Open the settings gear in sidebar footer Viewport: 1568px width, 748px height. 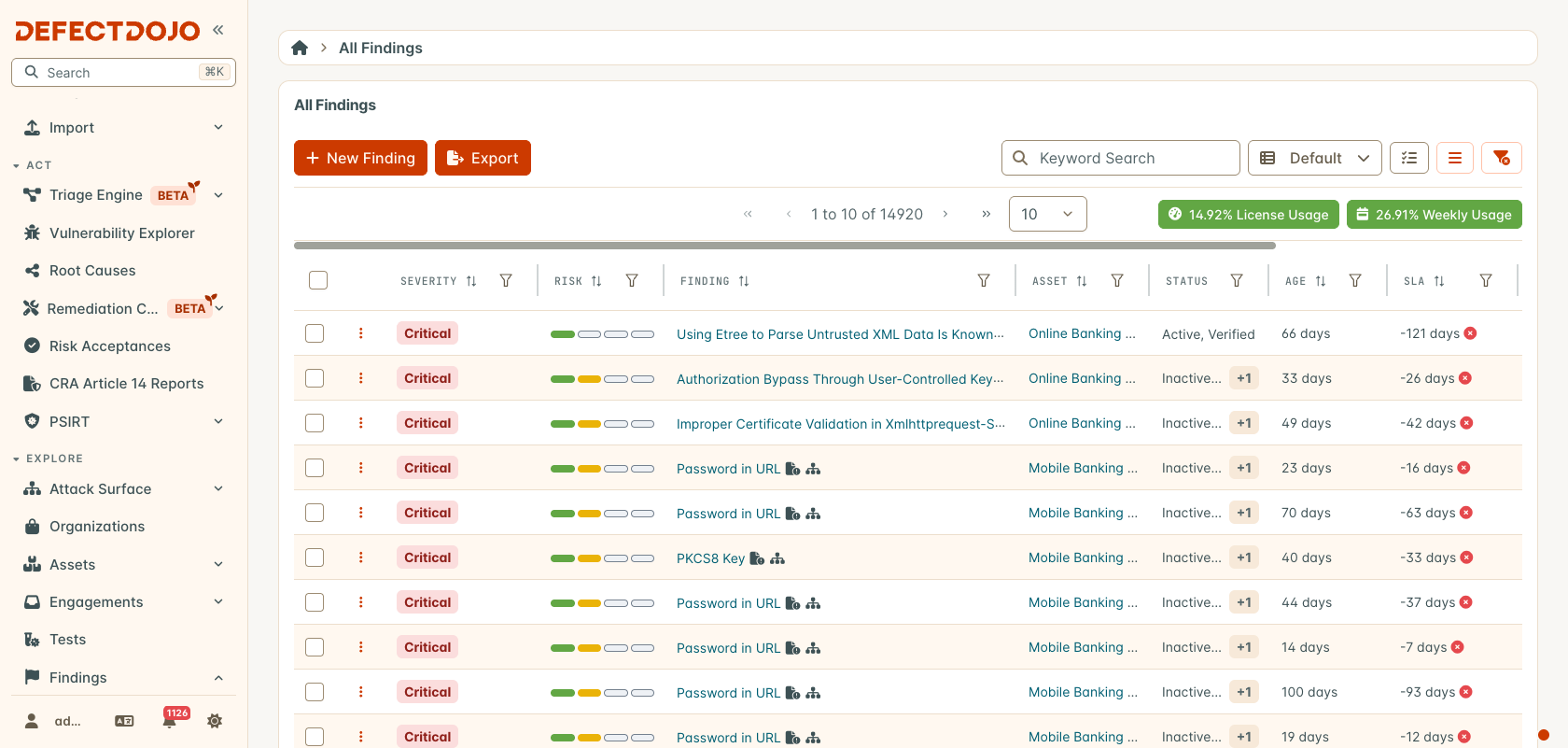click(x=215, y=721)
